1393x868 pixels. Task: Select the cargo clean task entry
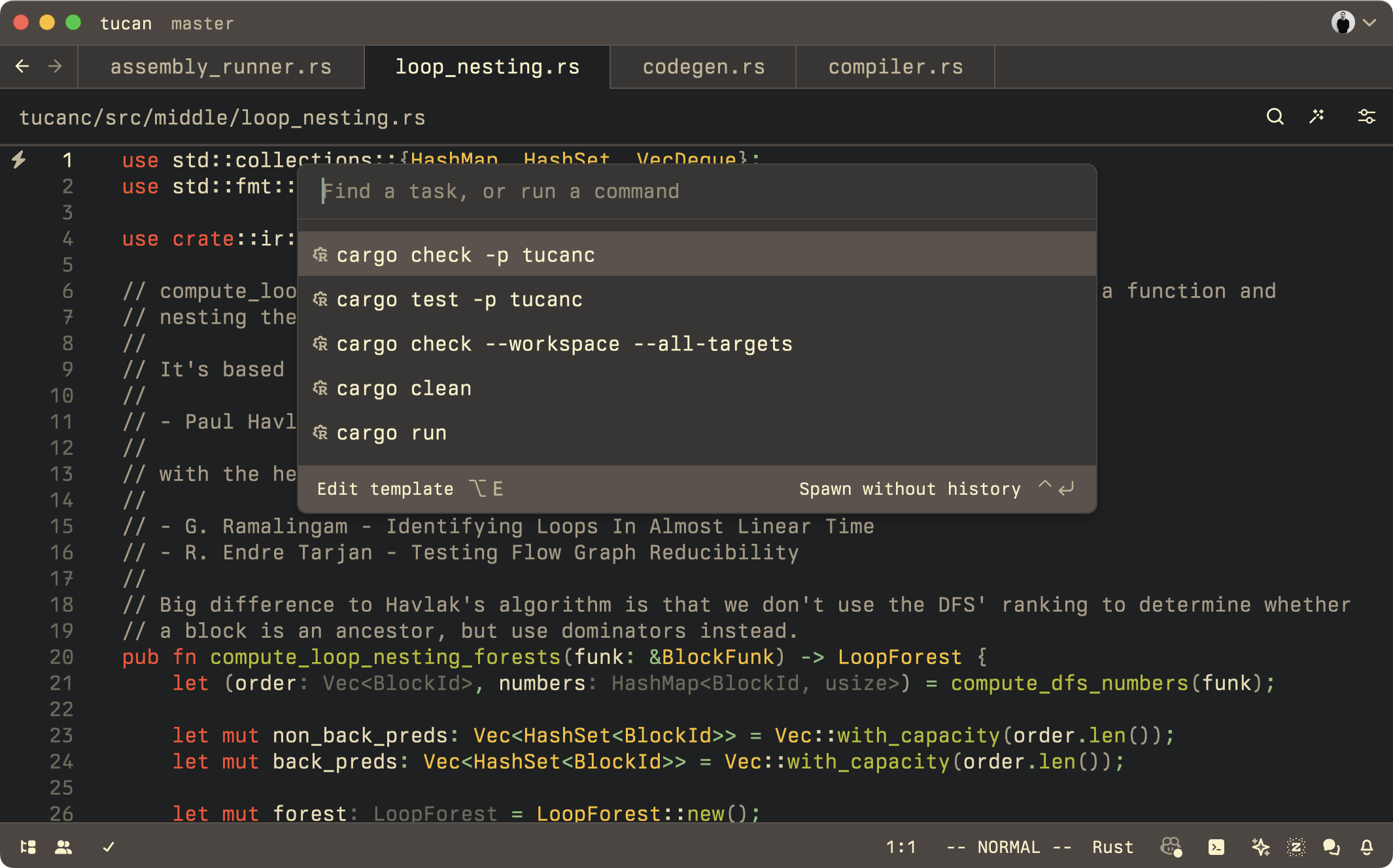coord(404,388)
